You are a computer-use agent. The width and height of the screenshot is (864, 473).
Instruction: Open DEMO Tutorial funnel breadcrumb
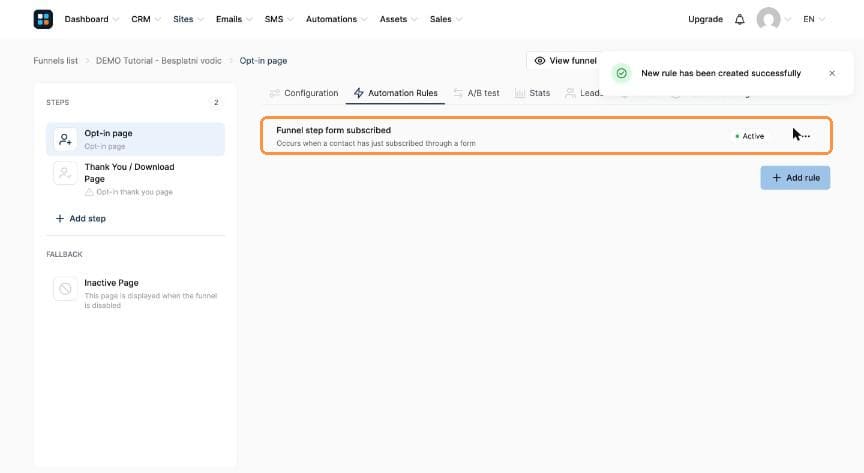click(x=159, y=61)
